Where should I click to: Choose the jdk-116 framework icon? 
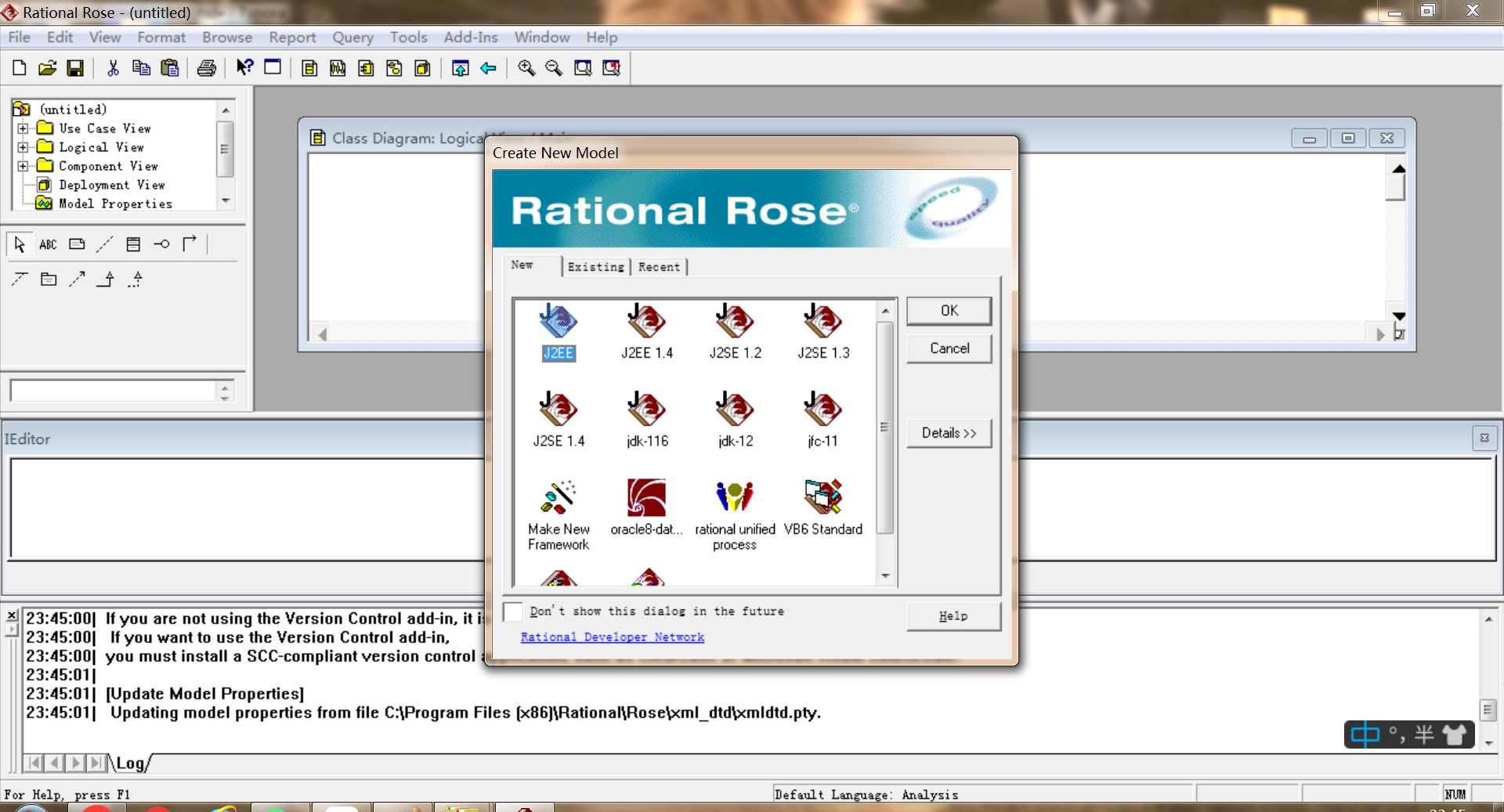pyautogui.click(x=647, y=420)
